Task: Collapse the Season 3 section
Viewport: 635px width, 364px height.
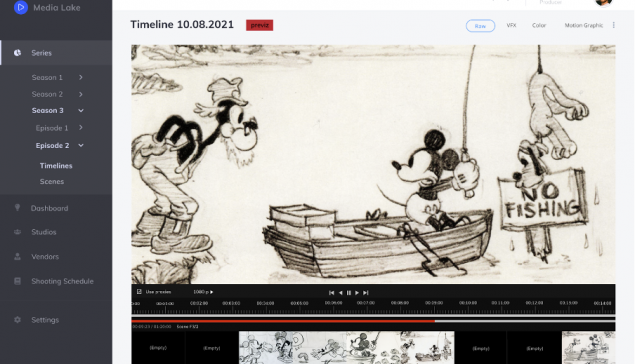Action: coord(81,111)
